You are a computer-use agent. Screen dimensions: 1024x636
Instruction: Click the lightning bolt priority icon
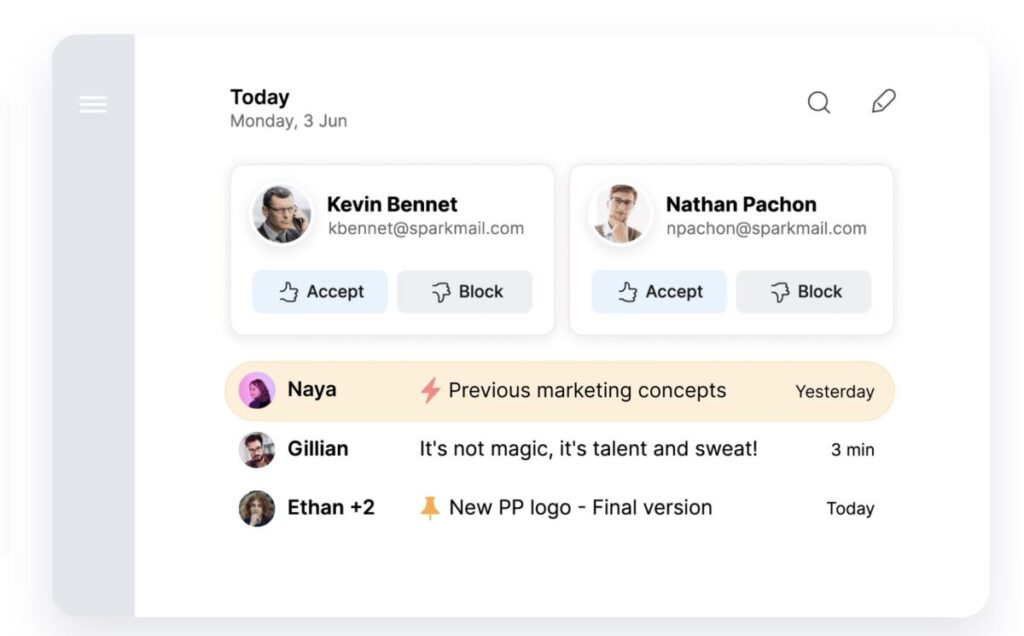[x=430, y=390]
